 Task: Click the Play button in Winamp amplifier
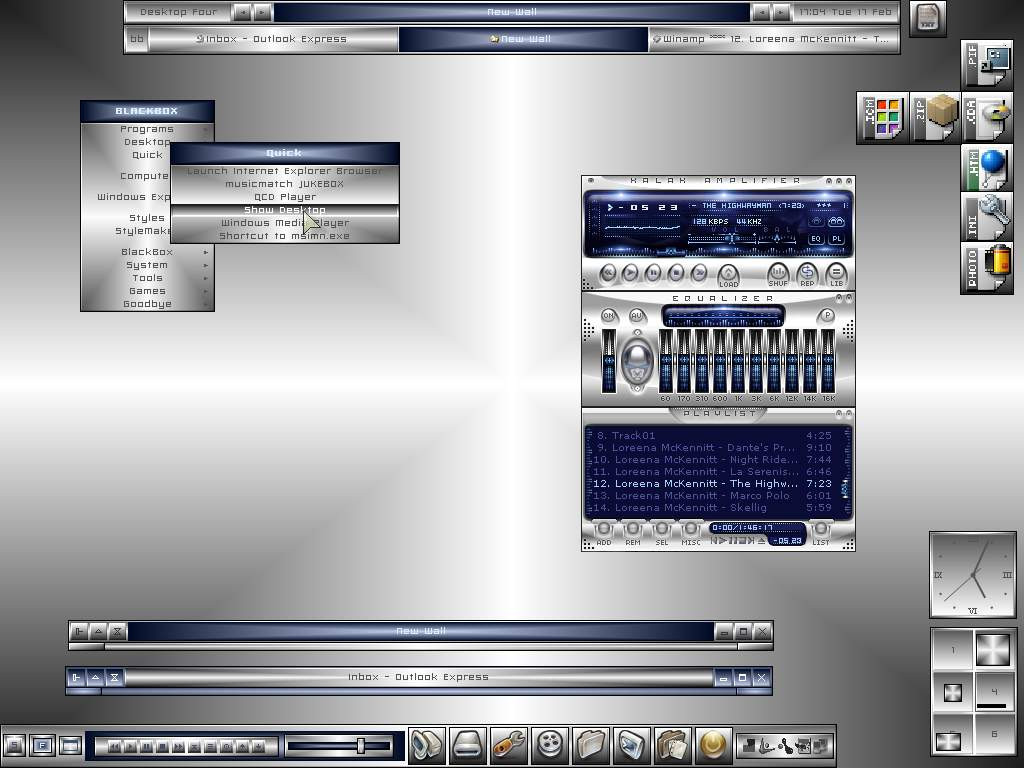point(630,273)
